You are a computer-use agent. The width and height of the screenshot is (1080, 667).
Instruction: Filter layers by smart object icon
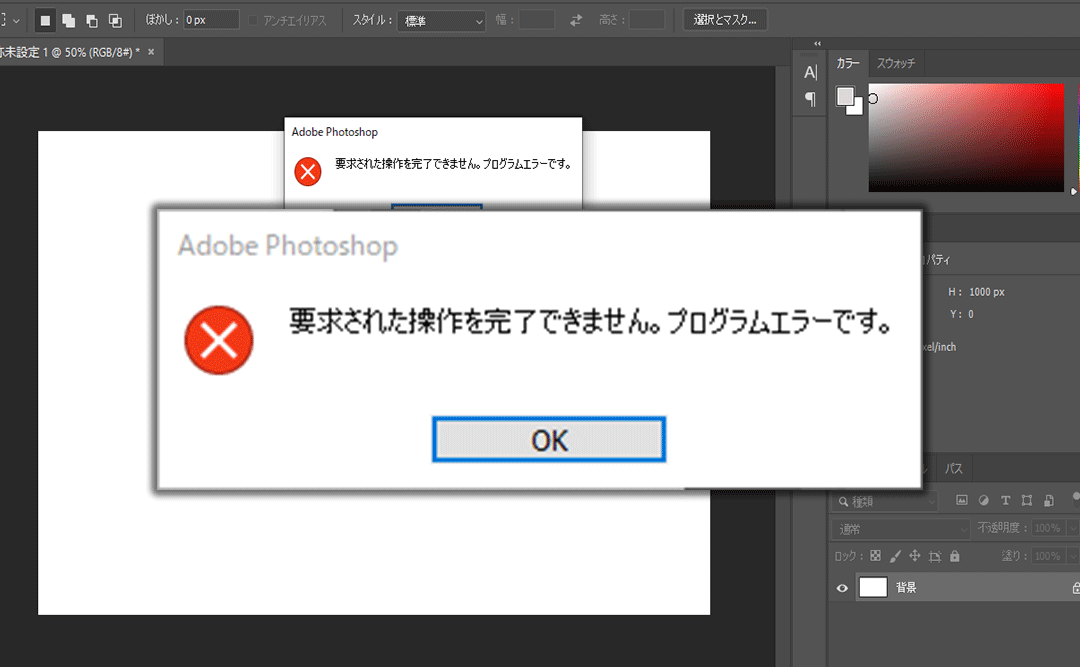click(x=1049, y=500)
